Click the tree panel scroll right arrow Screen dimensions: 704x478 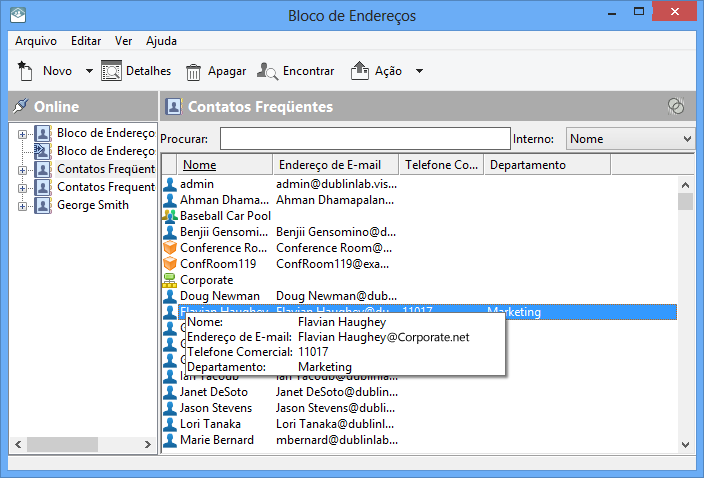148,444
